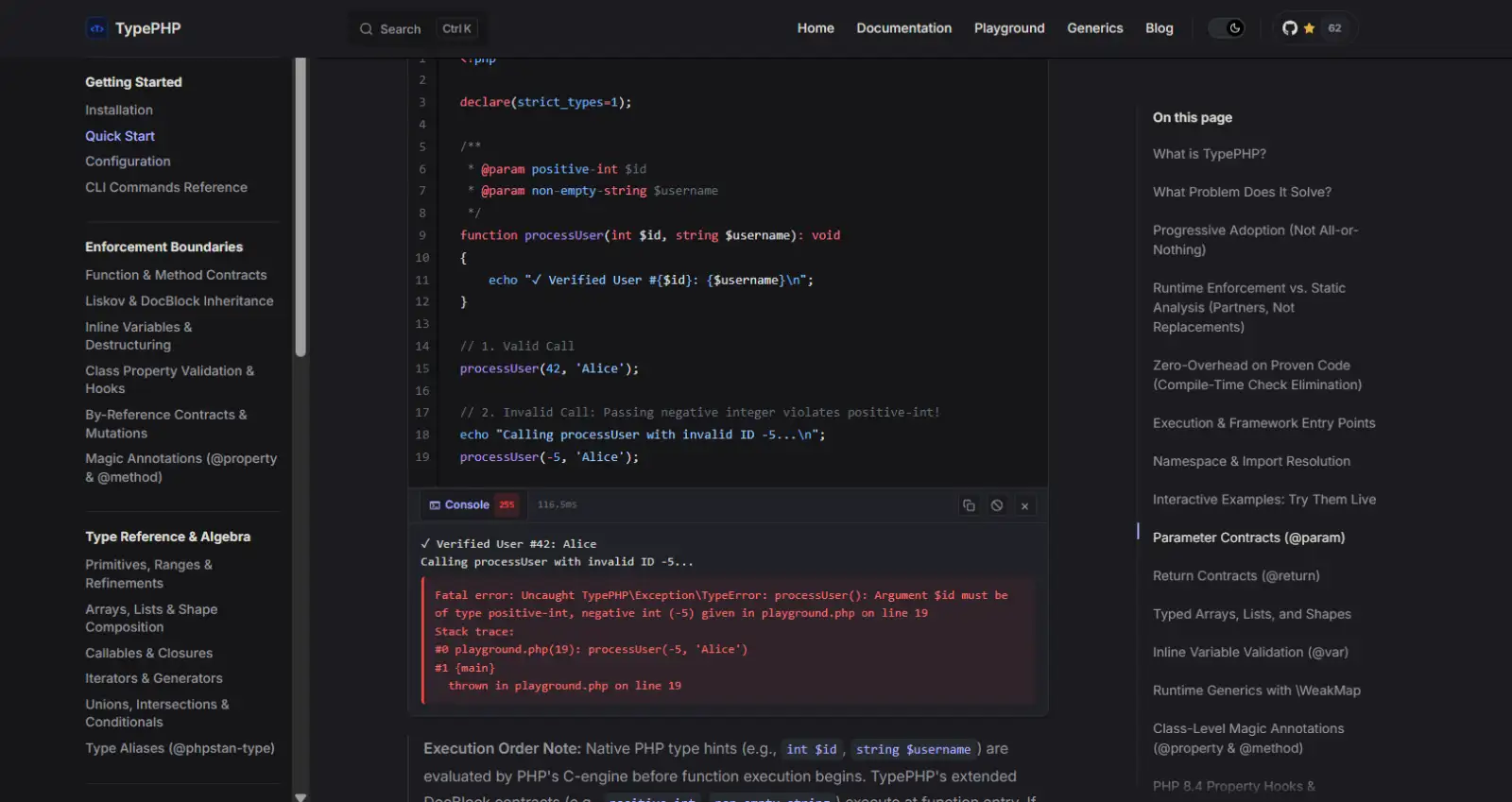The height and width of the screenshot is (802, 1512).
Task: Jump to Parameter Contracts (@param) section
Action: (1248, 538)
